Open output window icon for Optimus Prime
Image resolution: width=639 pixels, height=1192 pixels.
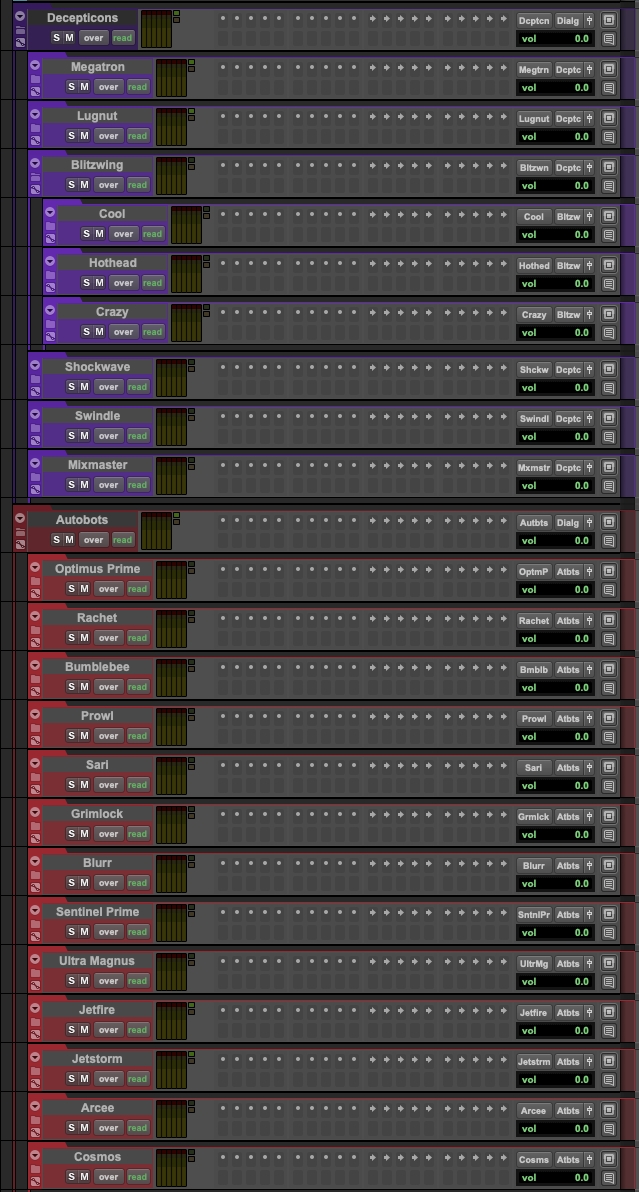pyautogui.click(x=609, y=571)
